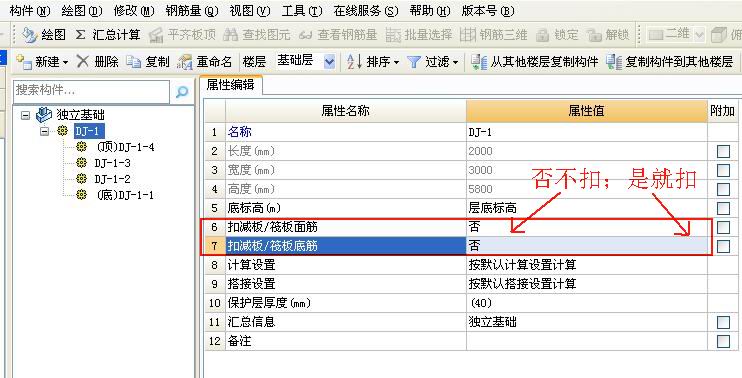Click the 保护层厚度 value (40)

pyautogui.click(x=587, y=303)
